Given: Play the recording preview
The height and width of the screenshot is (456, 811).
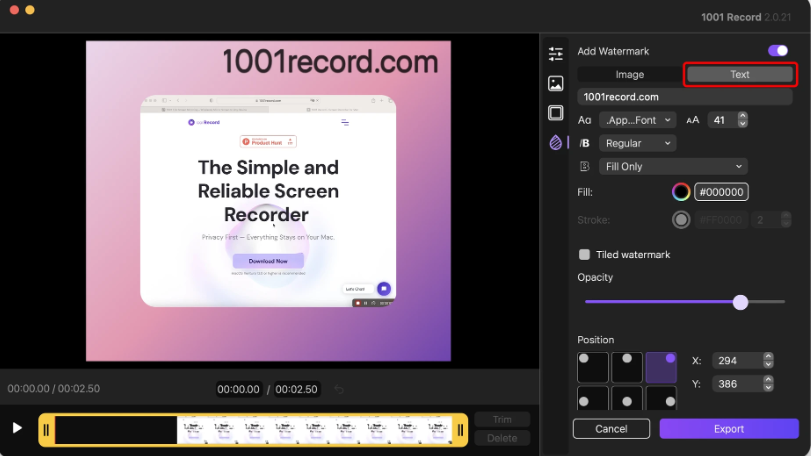Looking at the screenshot, I should (17, 428).
